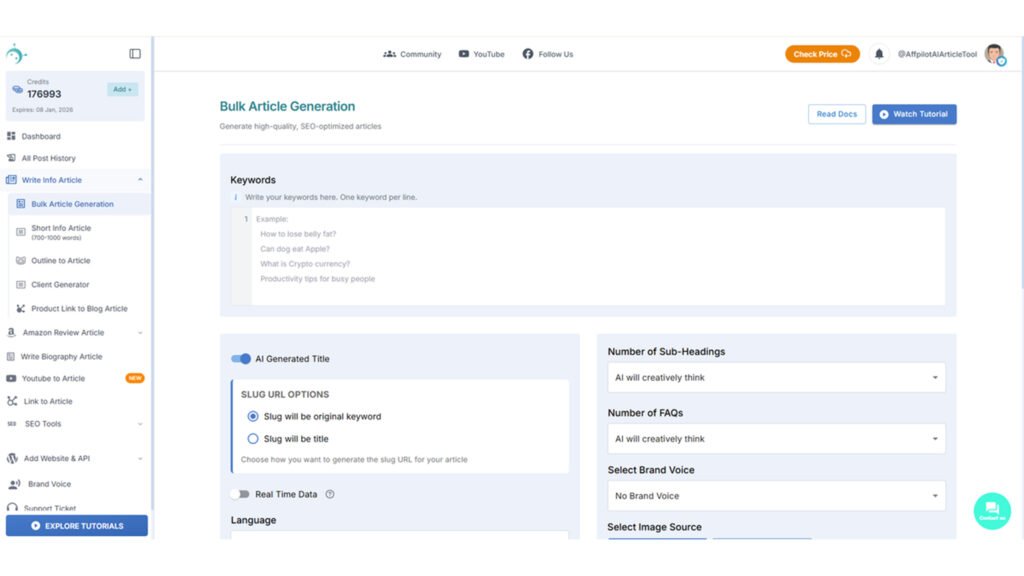Enable the Real Time Data toggle

tap(240, 494)
